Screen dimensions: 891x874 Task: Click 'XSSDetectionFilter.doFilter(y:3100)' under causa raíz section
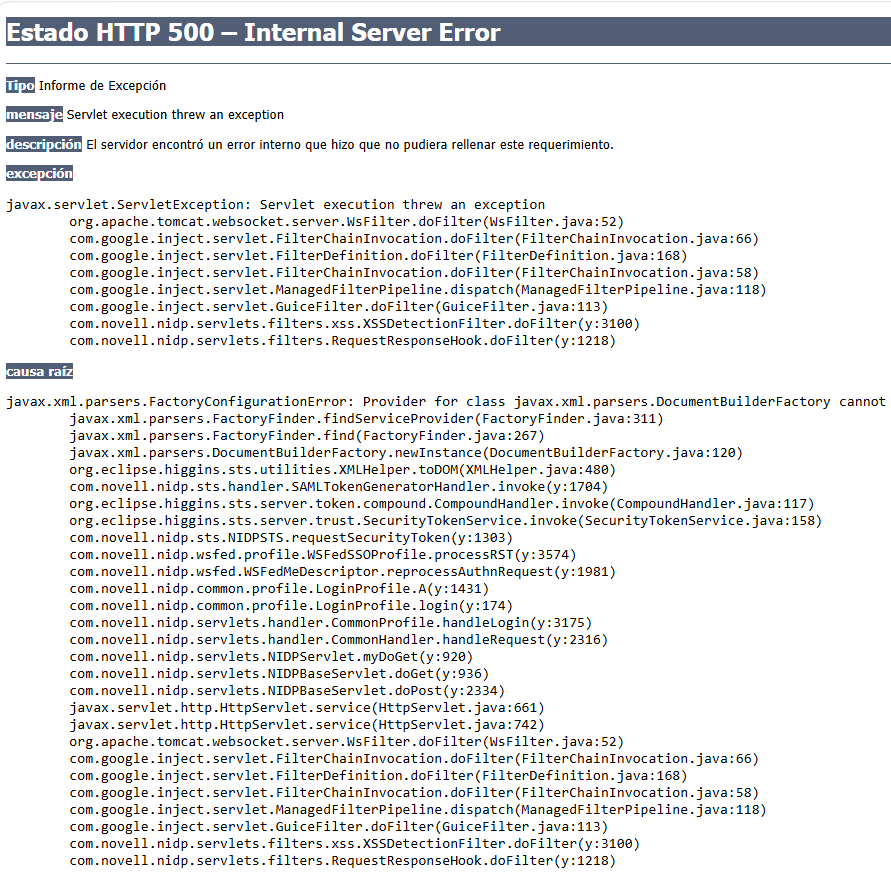point(355,845)
